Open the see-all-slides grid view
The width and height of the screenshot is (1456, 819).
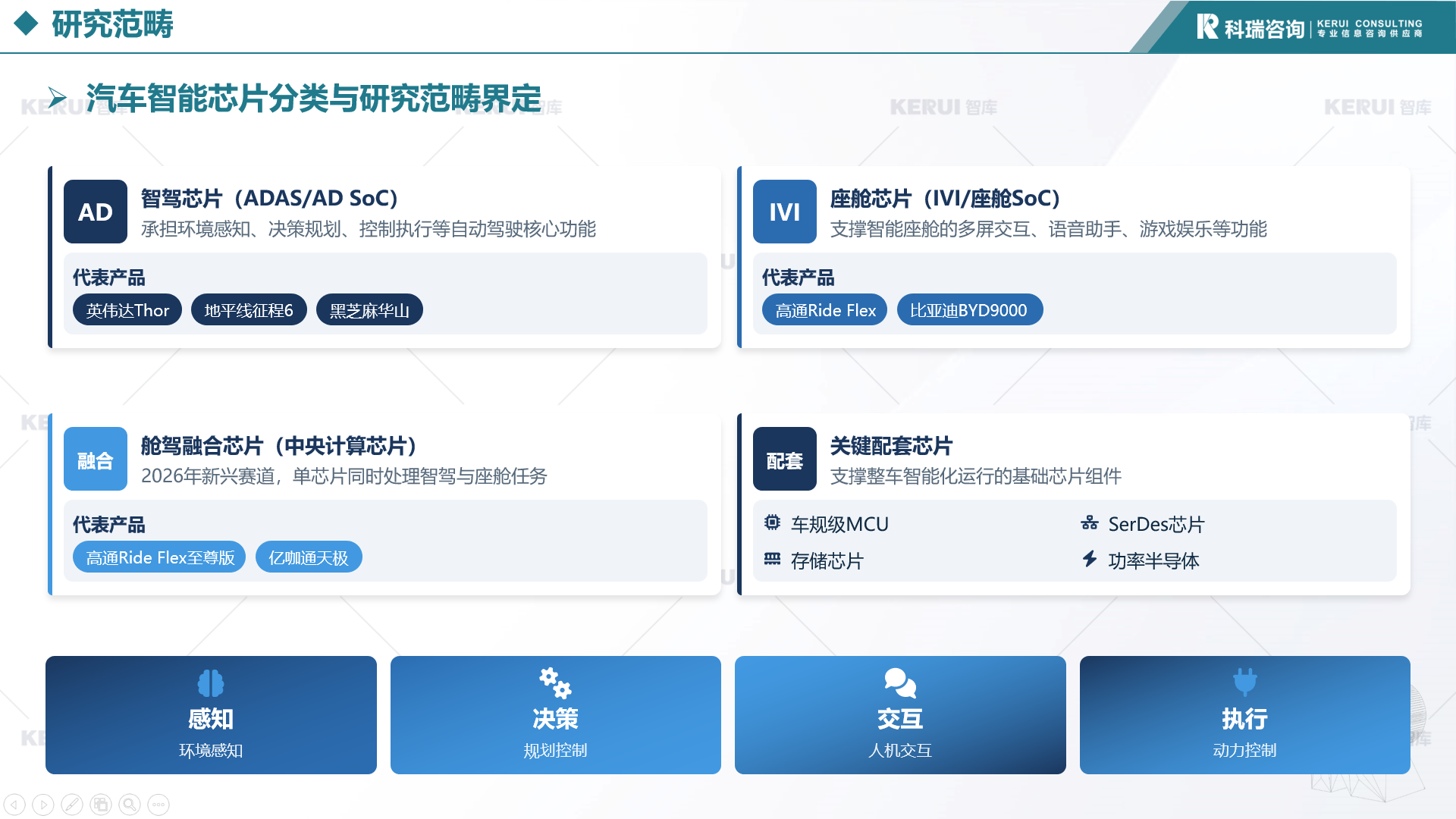click(101, 805)
